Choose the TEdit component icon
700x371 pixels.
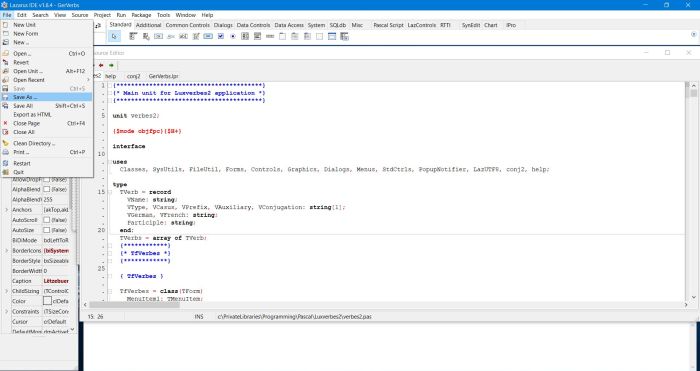[x=183, y=37]
